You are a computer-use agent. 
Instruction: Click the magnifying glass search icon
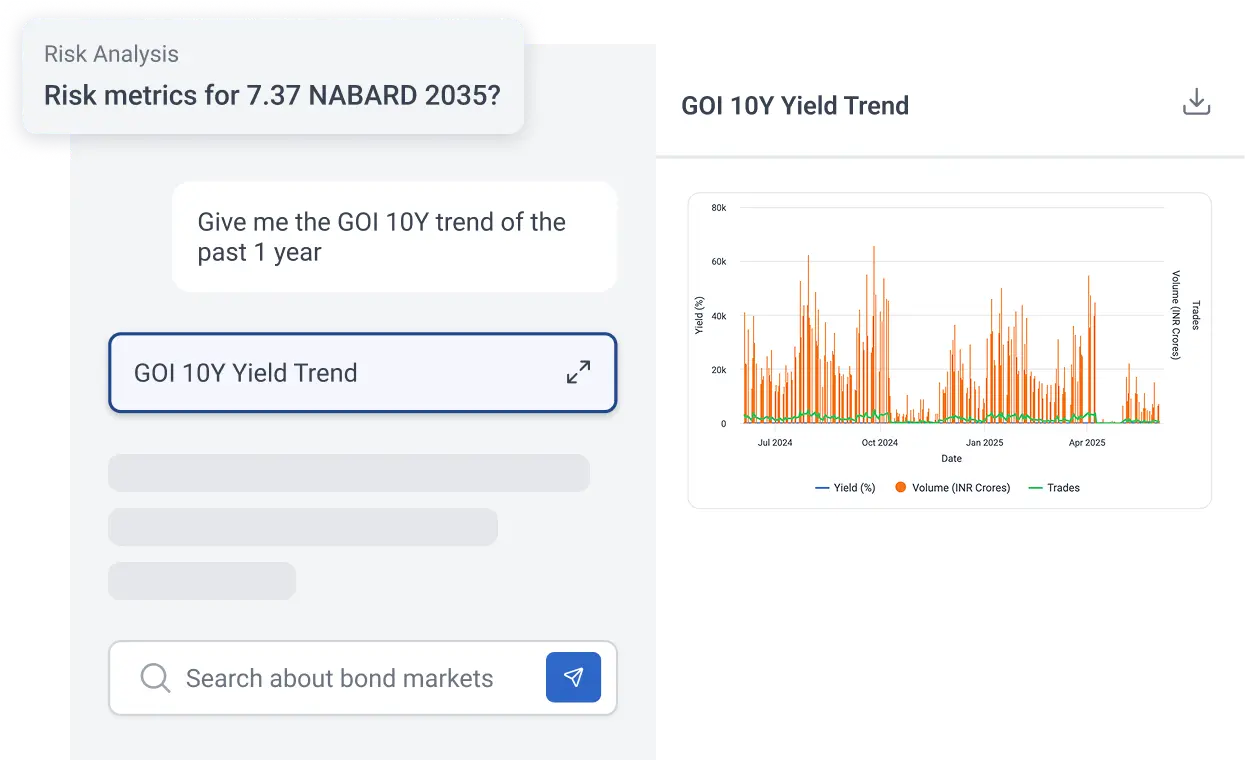[155, 678]
